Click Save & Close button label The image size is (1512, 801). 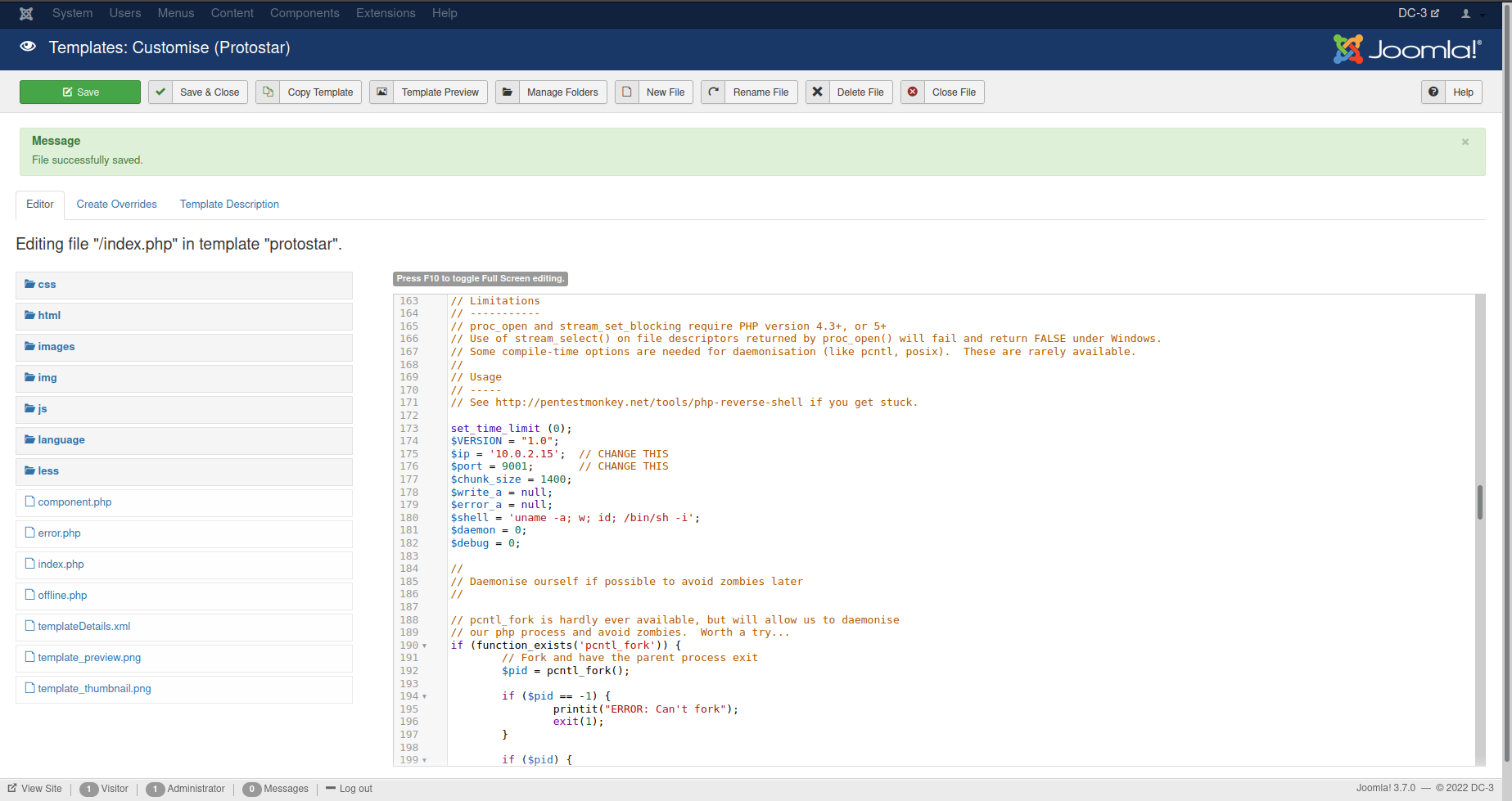click(210, 92)
